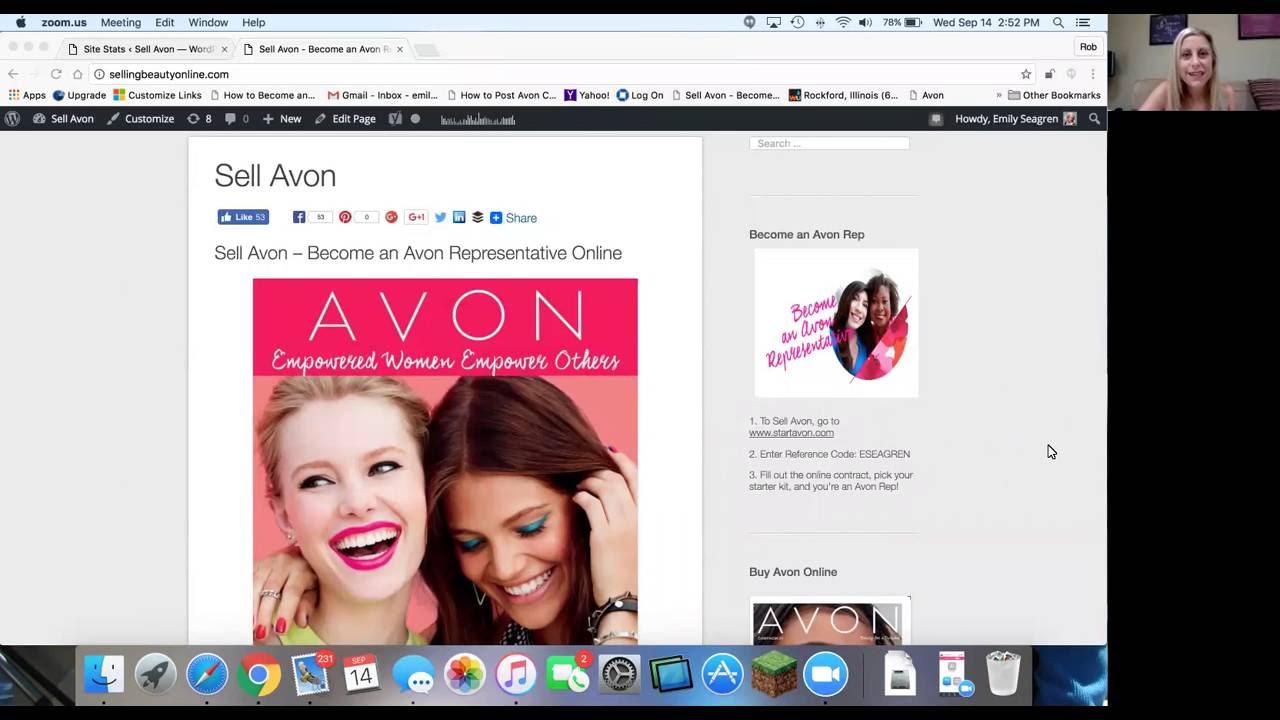Open the Zoom app in the Dock
Screen dimensions: 1280x720
825,676
